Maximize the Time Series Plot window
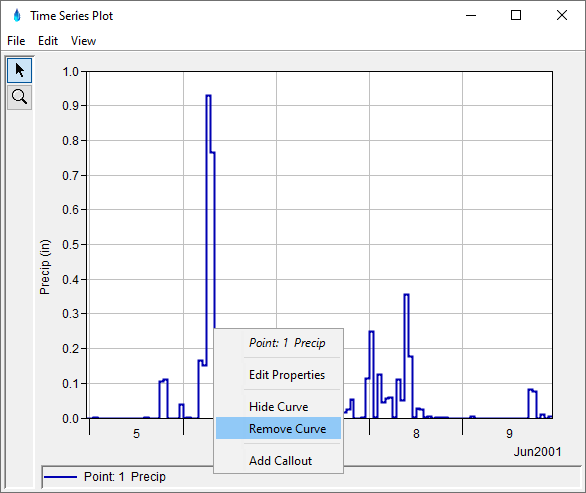586x493 pixels. tap(516, 15)
